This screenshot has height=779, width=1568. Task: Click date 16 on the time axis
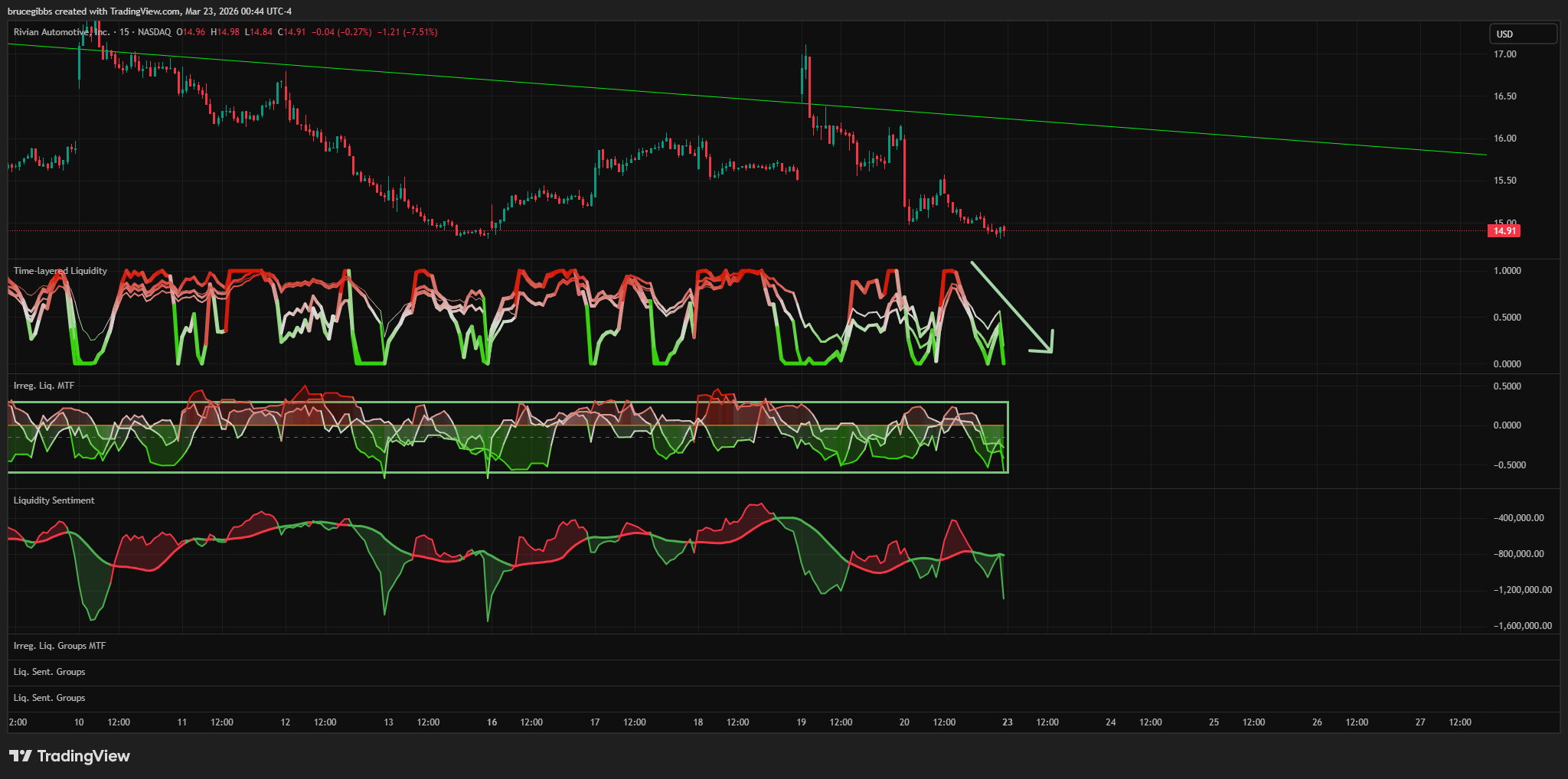pyautogui.click(x=492, y=722)
